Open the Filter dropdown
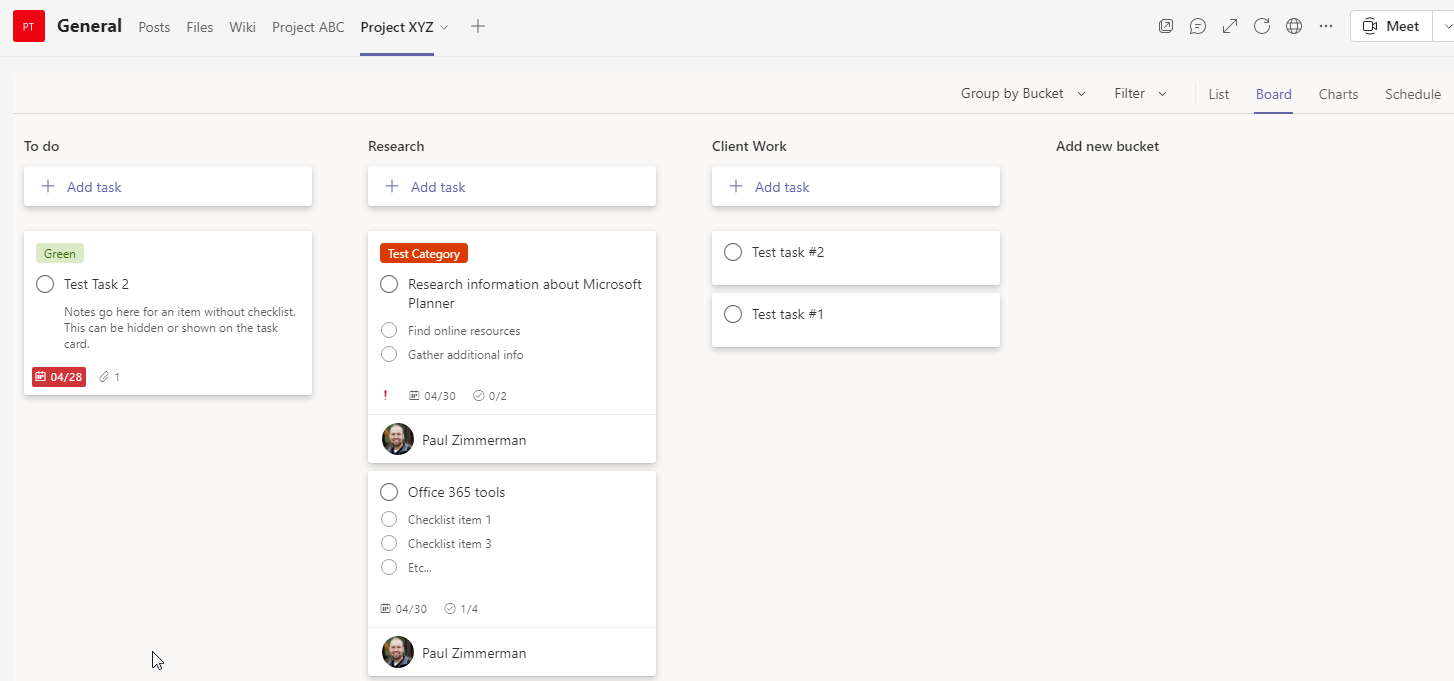The image size is (1454, 681). [x=1139, y=93]
